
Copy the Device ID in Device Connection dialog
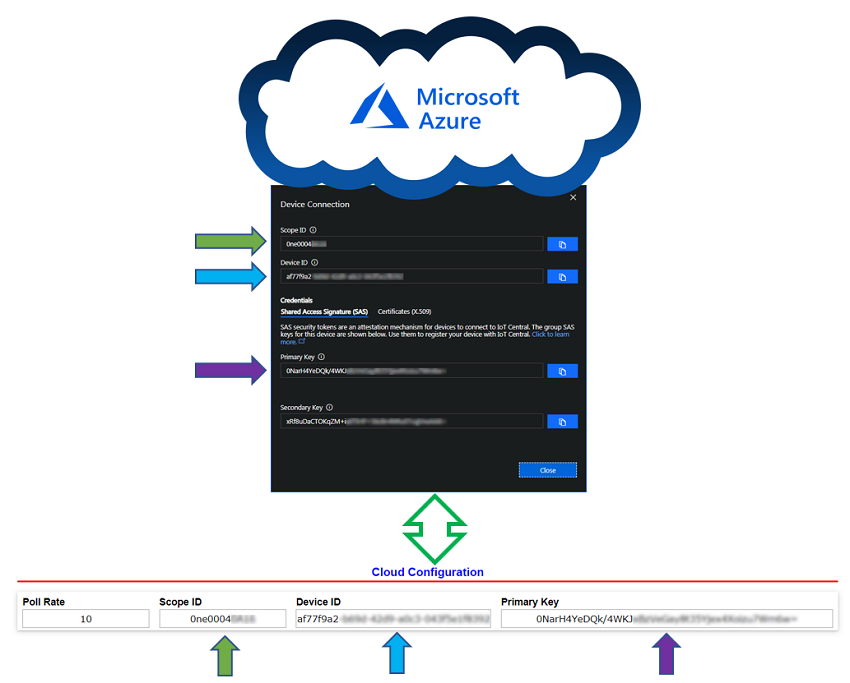point(562,277)
